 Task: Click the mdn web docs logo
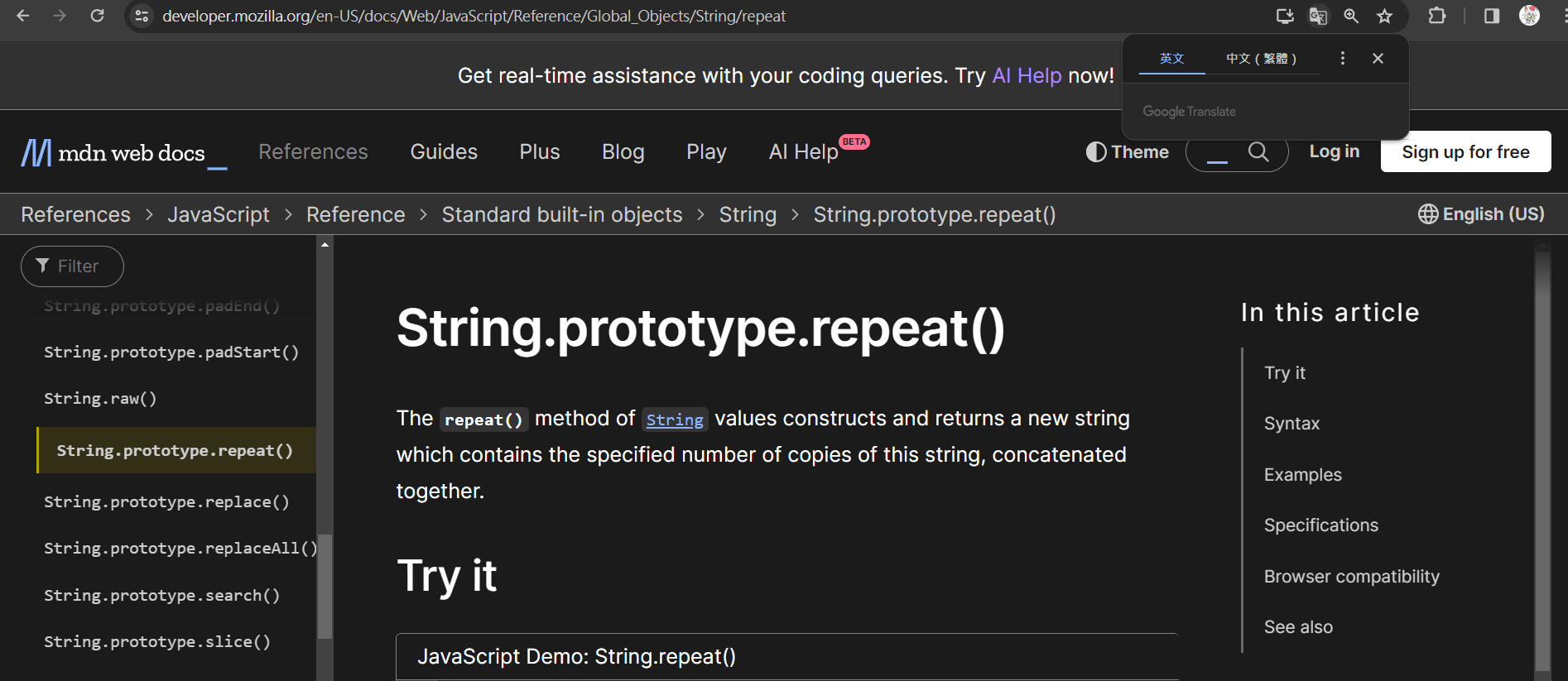pos(114,153)
